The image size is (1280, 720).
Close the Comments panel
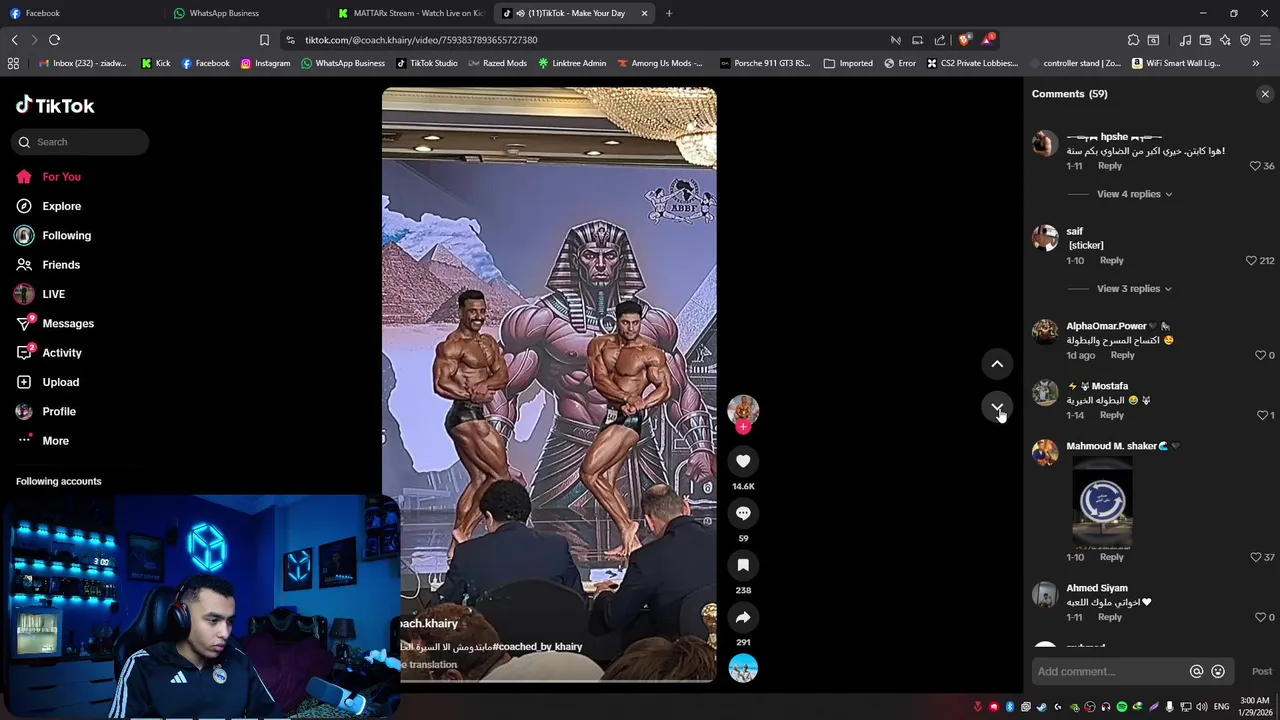[1265, 94]
